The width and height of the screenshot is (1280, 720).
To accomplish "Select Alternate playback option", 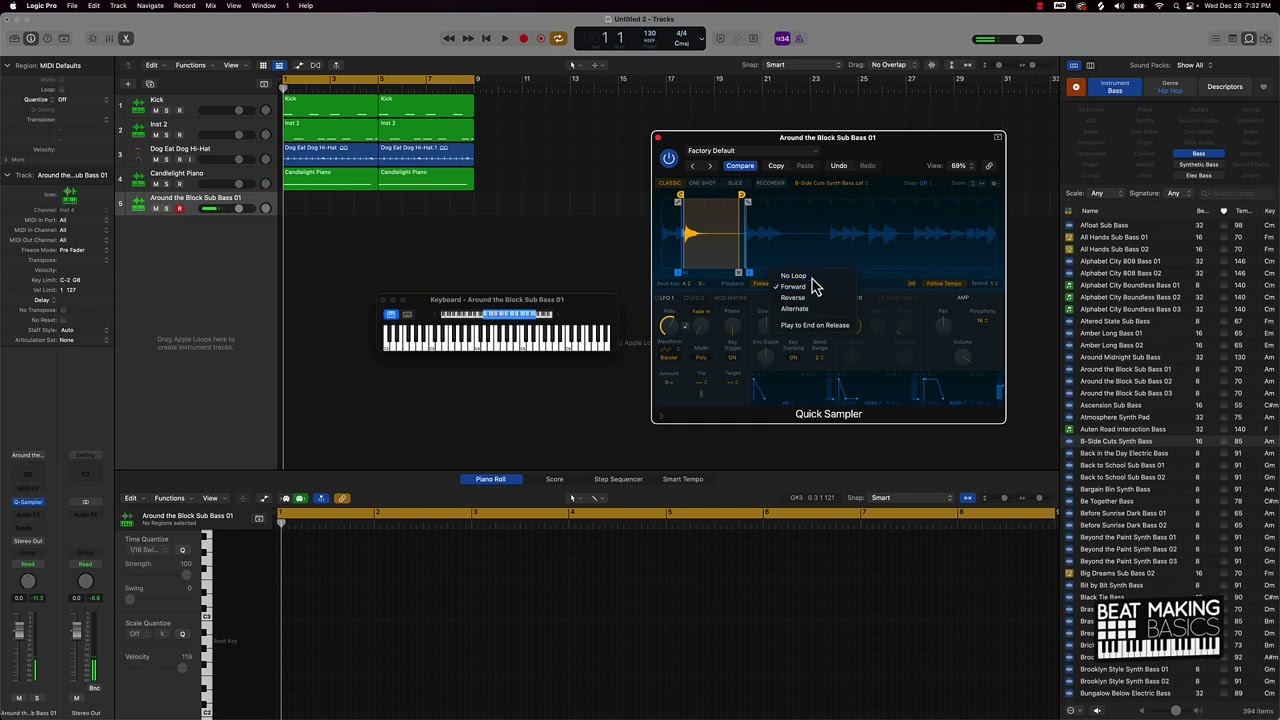I will [794, 309].
